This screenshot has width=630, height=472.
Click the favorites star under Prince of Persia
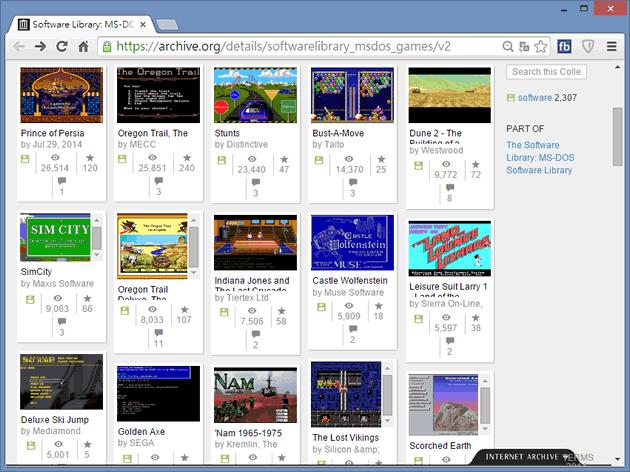[x=90, y=158]
